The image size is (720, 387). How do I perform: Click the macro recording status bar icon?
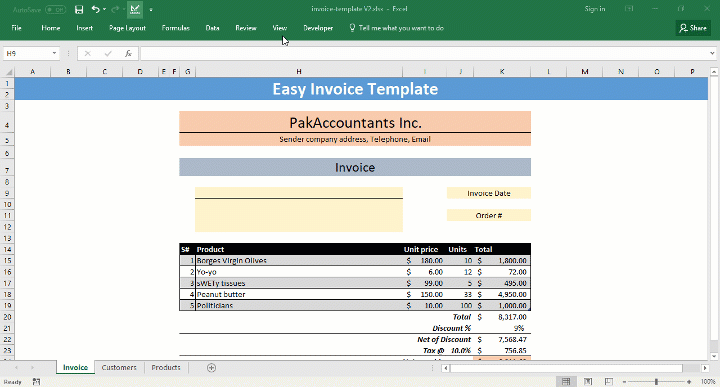click(x=37, y=382)
